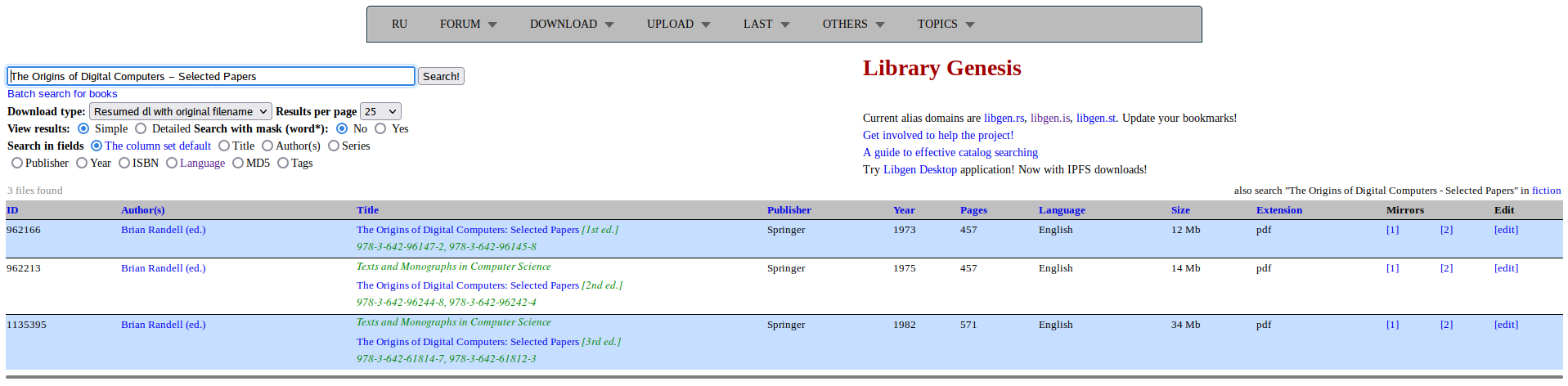Sort results by Author(s) column
The width and height of the screenshot is (1568, 386).
(143, 210)
